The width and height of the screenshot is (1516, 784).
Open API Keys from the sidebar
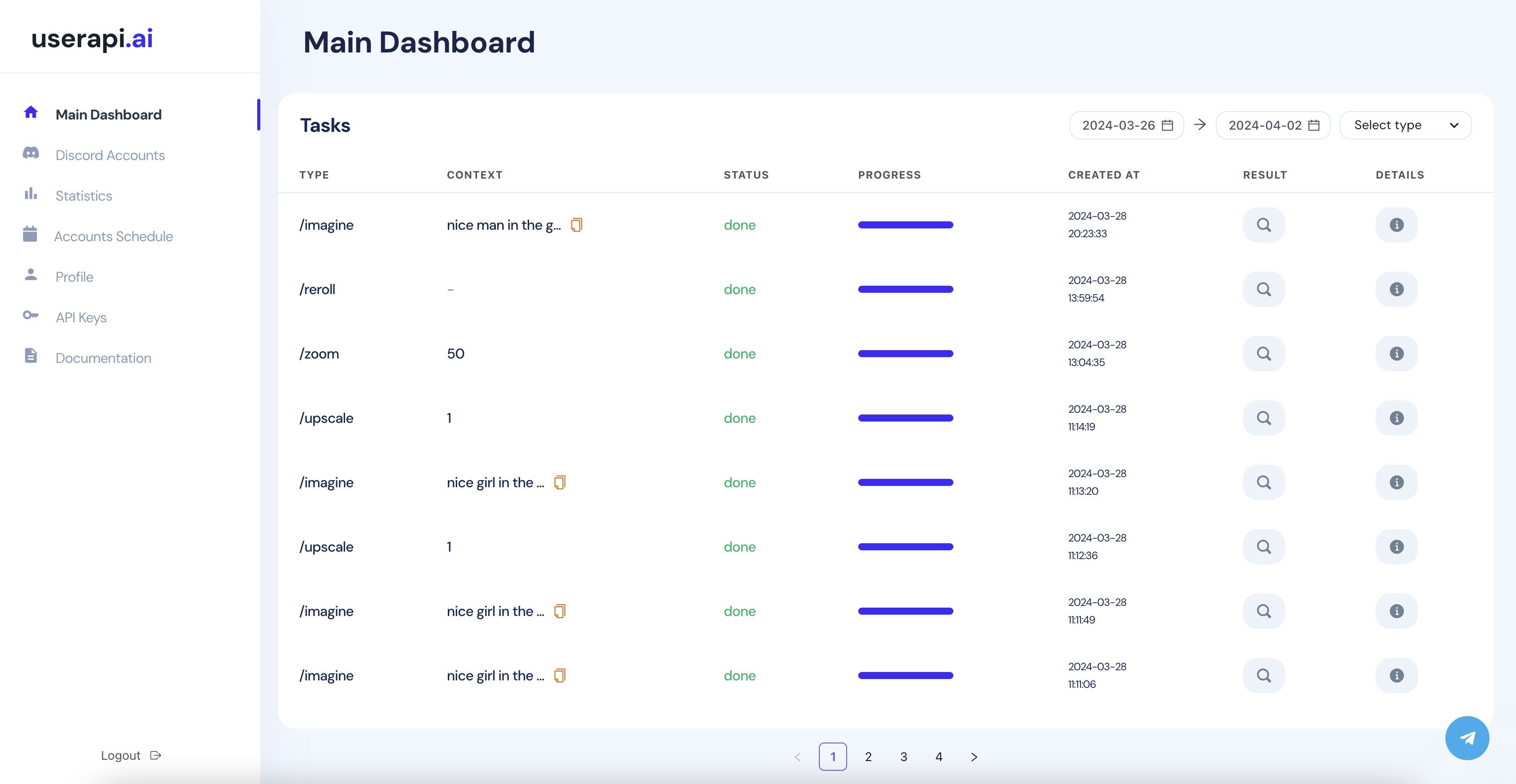pyautogui.click(x=81, y=317)
